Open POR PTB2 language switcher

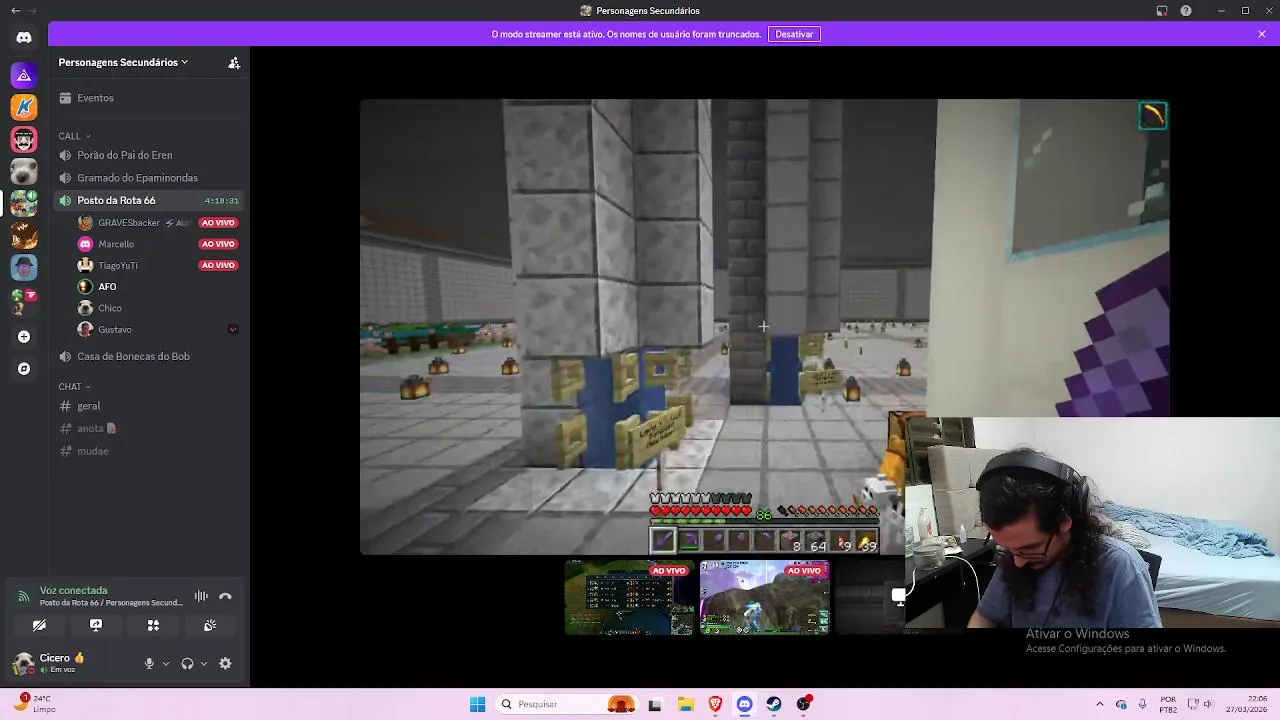[1168, 704]
